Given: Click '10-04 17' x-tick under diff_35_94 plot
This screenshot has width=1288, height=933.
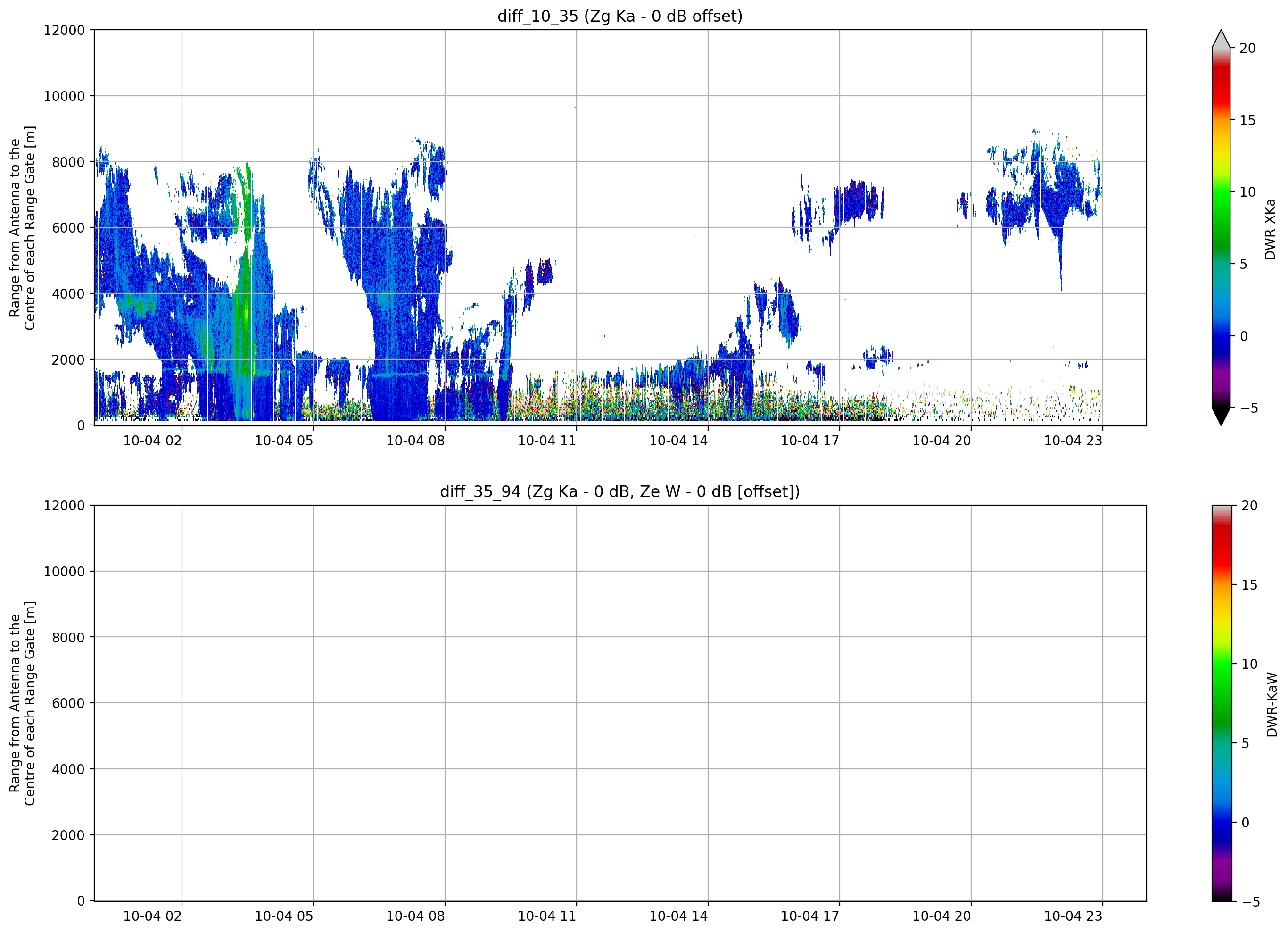Looking at the screenshot, I should pyautogui.click(x=810, y=916).
